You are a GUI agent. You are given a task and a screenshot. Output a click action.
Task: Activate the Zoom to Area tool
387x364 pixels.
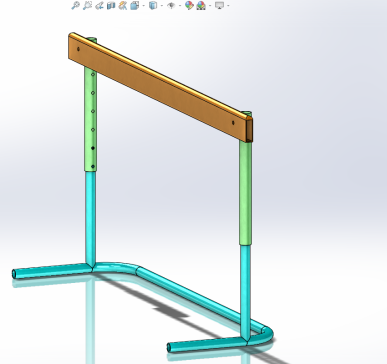pyautogui.click(x=87, y=5)
